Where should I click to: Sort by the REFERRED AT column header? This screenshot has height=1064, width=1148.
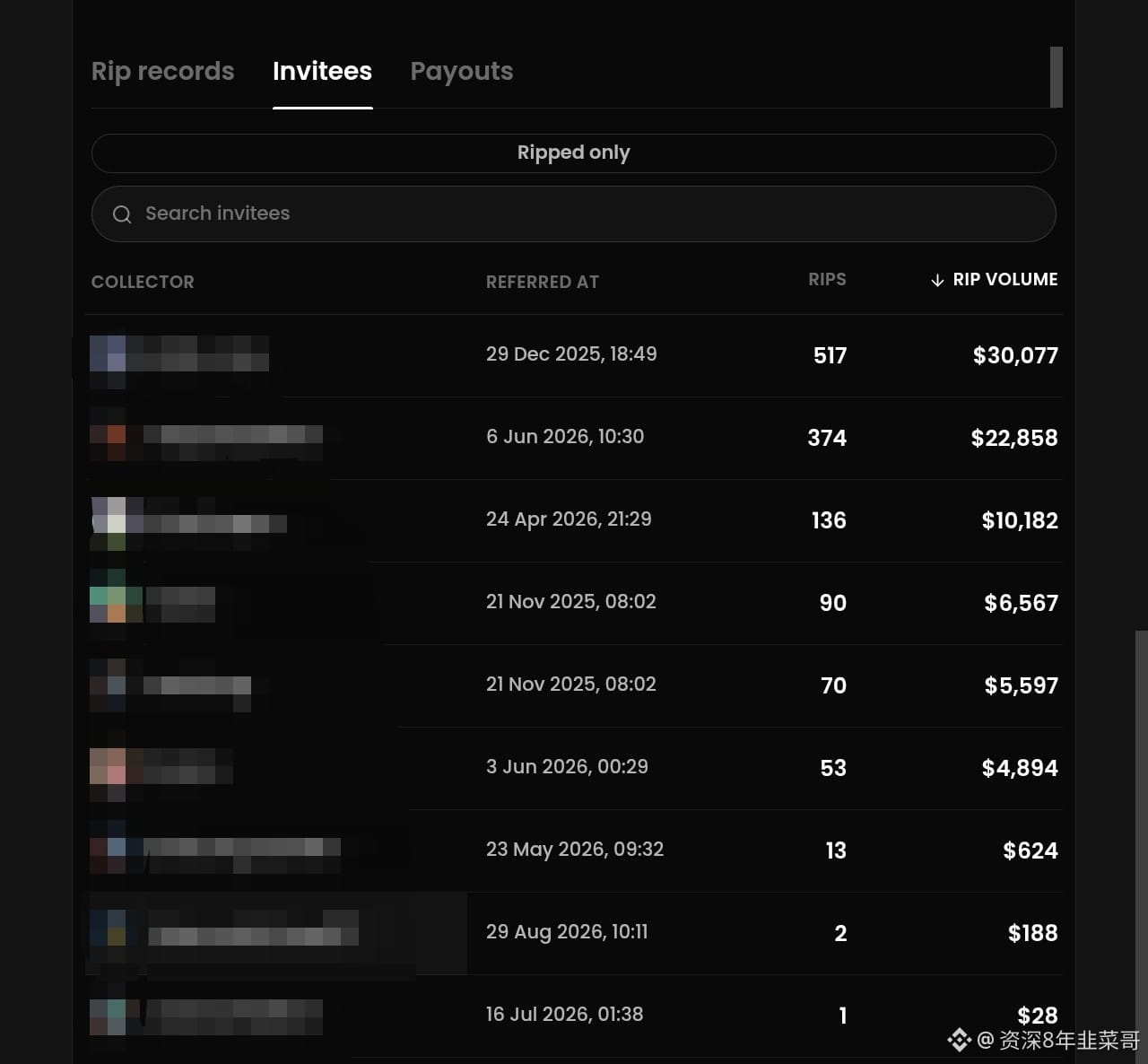coord(543,282)
